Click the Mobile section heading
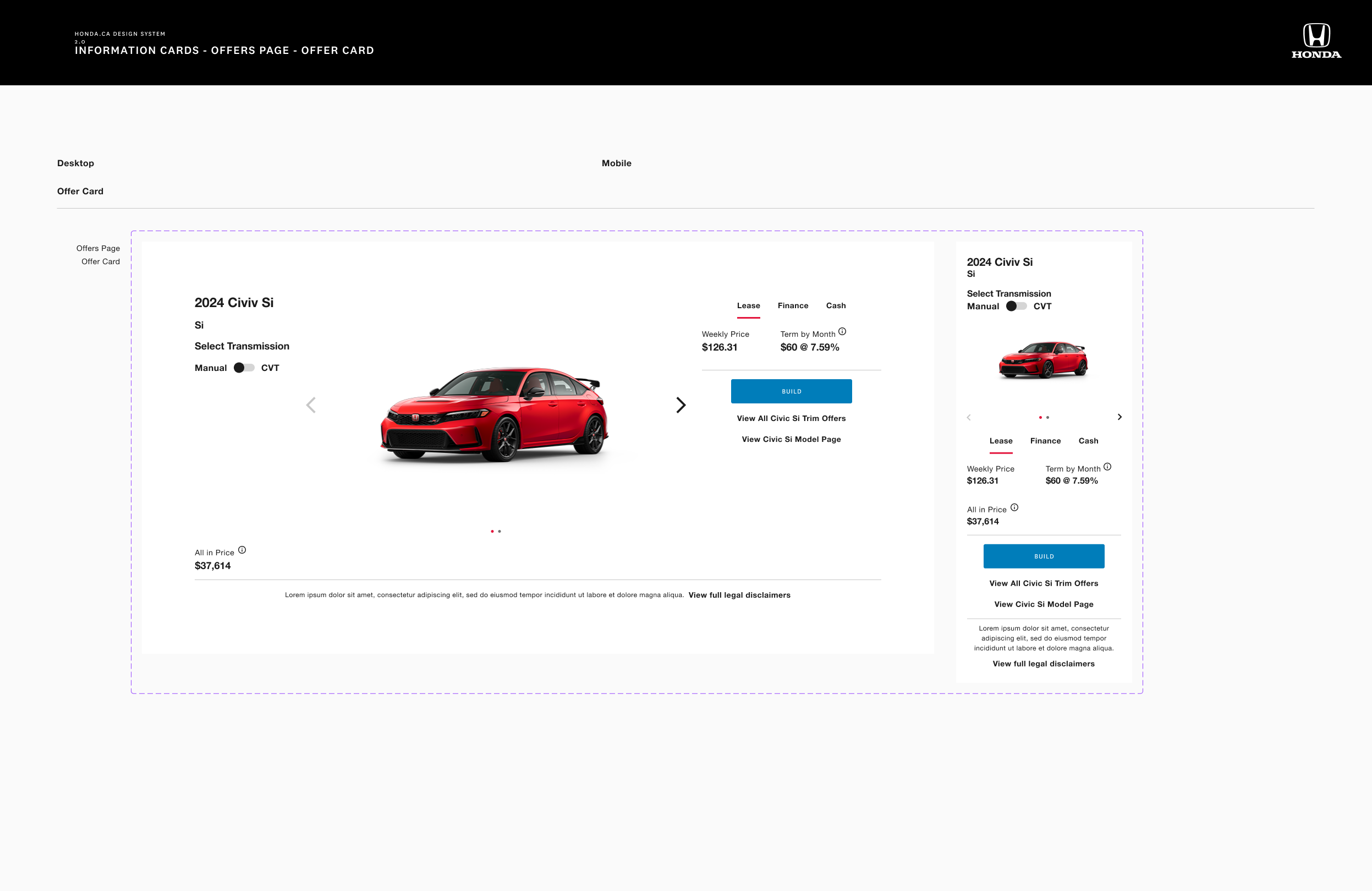 click(616, 163)
